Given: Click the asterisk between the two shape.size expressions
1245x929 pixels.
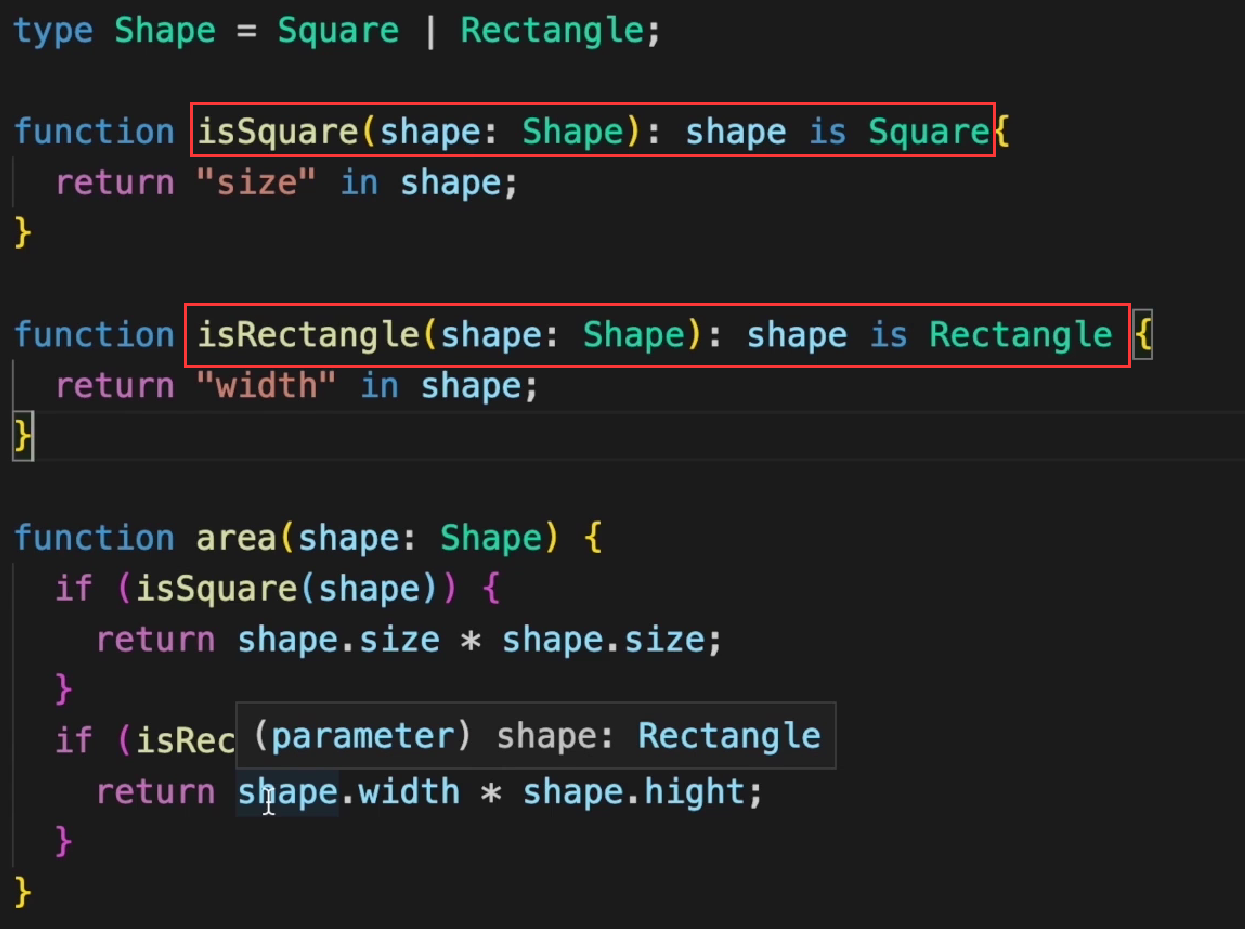Looking at the screenshot, I should pos(470,640).
